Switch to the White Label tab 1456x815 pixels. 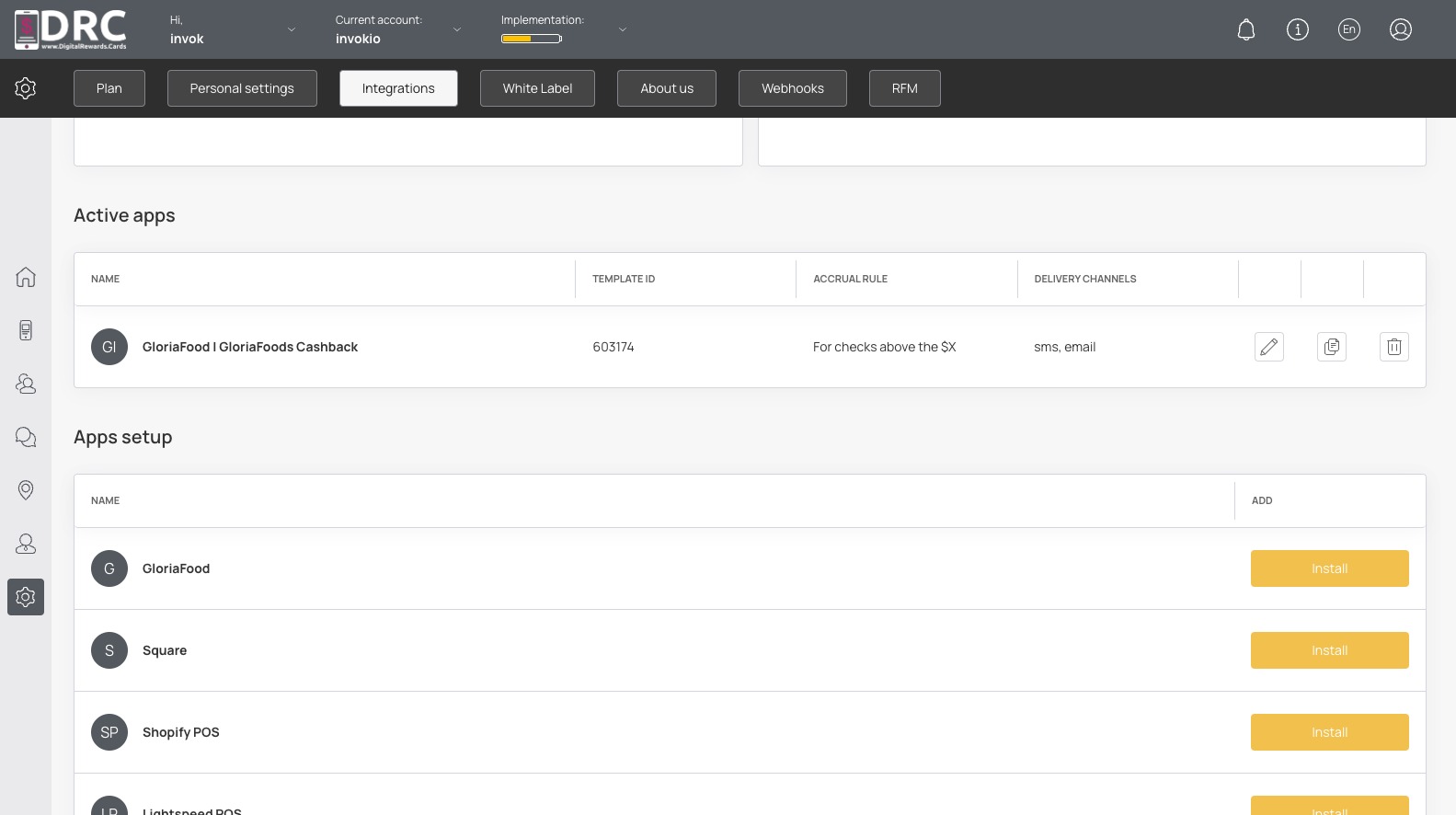(x=537, y=88)
